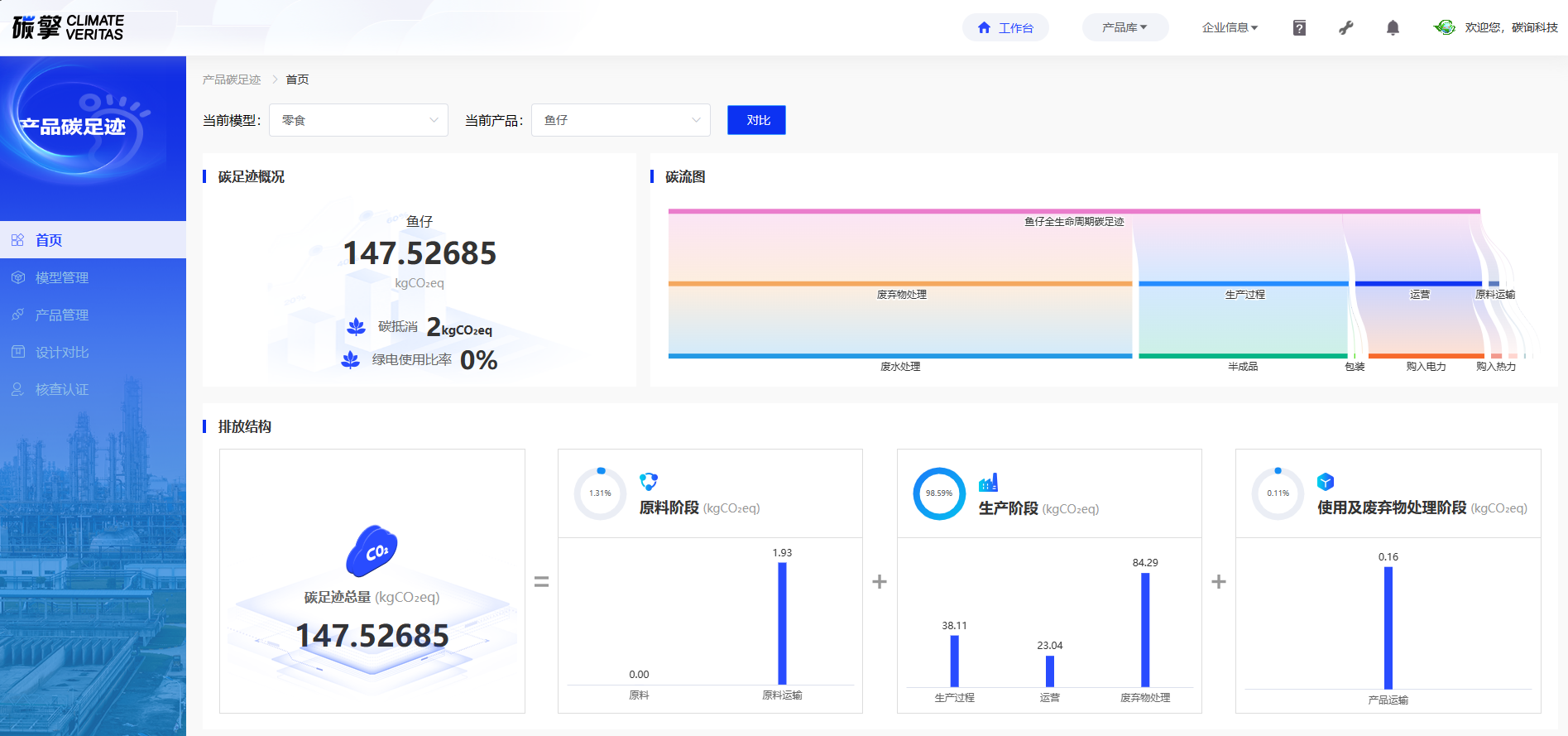
Task: Click the 欢迎您，碳询科技 user greeting
Action: point(1511,27)
